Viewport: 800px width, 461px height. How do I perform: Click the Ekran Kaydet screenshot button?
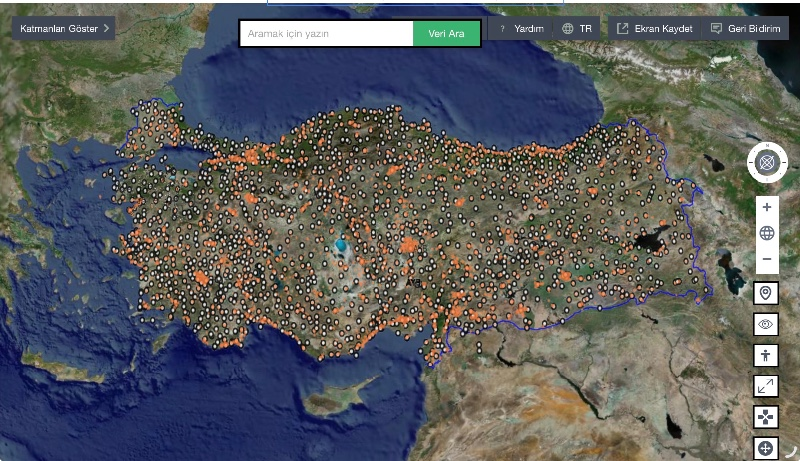655,29
